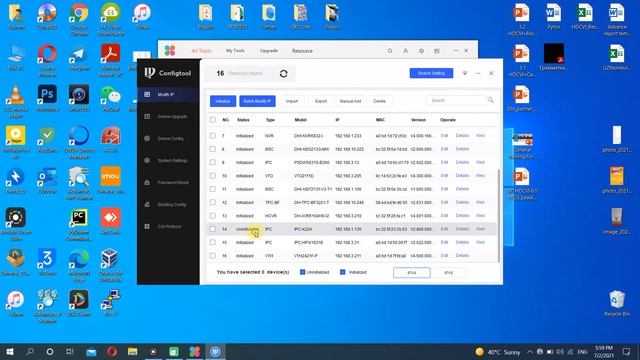Check the box for device No. 7 NVR
Screen dimensions: 640x360
[x=213, y=136]
